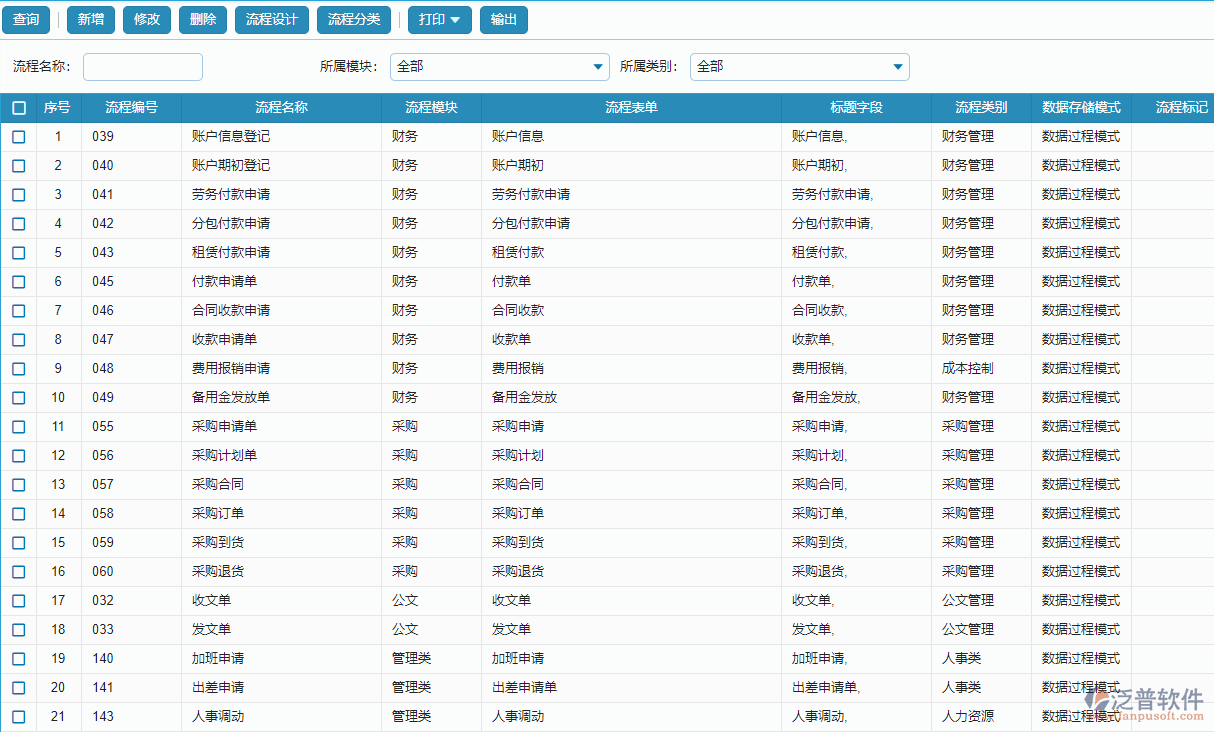
Task: Click the 流程名称 column header
Action: [282, 107]
